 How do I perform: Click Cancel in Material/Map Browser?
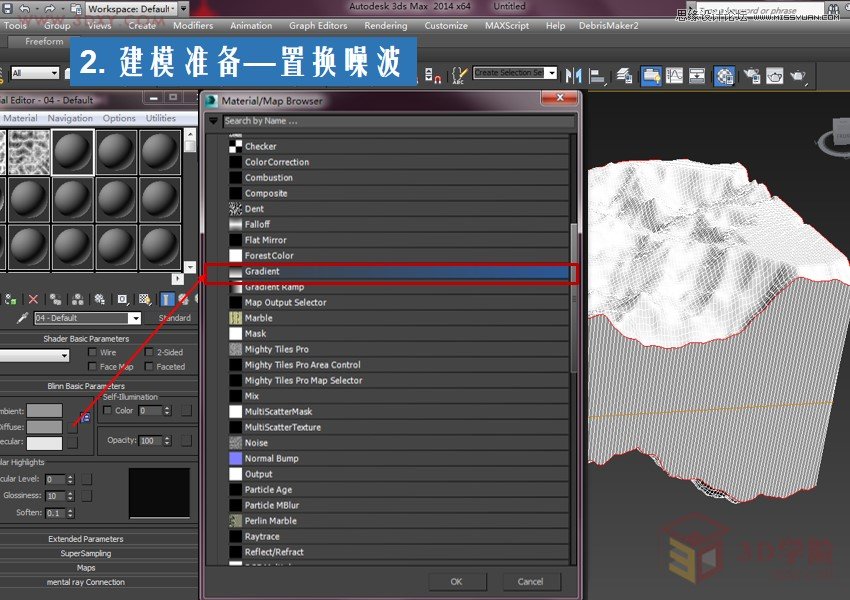coord(530,582)
